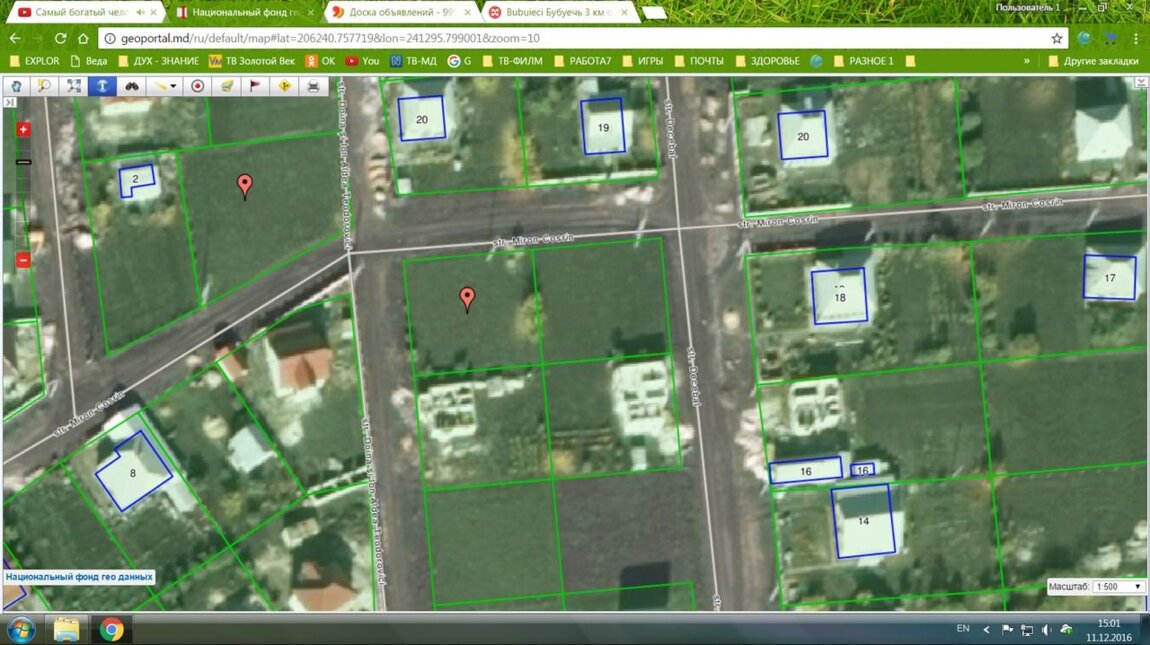Select the pan hand tool
The image size is (1150, 645).
point(16,86)
